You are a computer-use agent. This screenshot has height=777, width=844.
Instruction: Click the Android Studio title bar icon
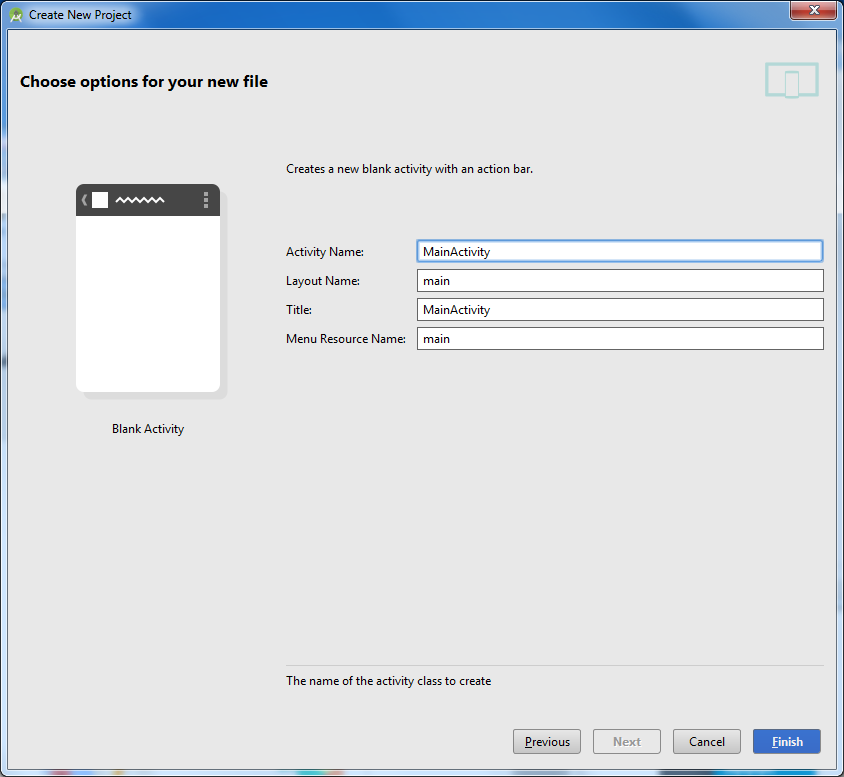16,15
